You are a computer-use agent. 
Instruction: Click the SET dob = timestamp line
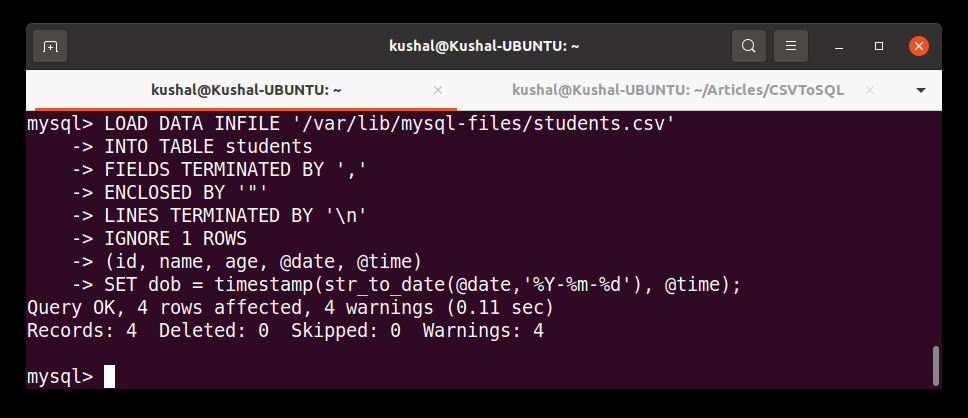tap(420, 285)
